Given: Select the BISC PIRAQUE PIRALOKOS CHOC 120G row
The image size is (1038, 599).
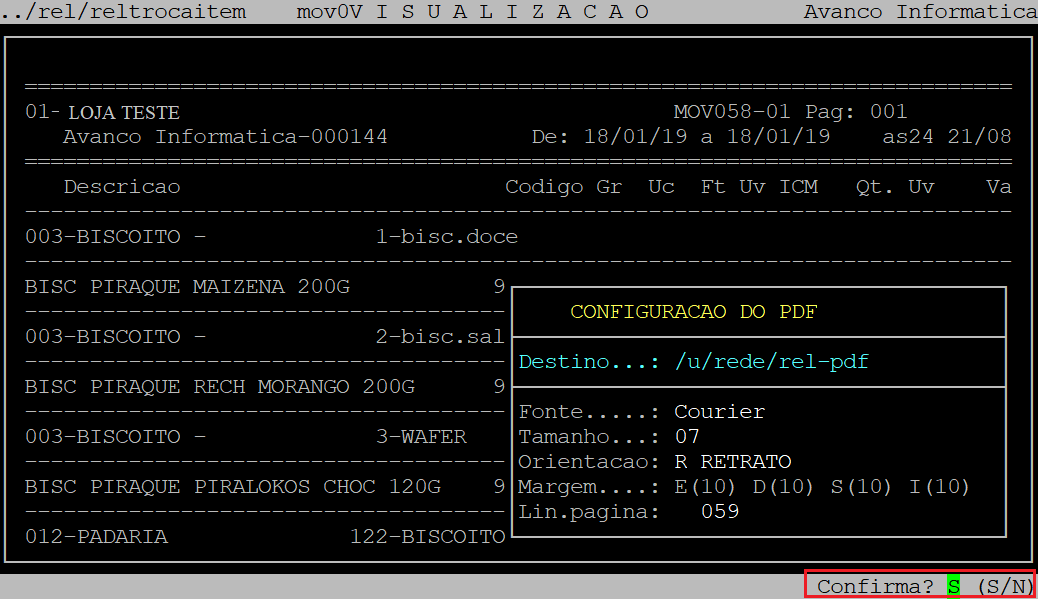Looking at the screenshot, I should (232, 487).
